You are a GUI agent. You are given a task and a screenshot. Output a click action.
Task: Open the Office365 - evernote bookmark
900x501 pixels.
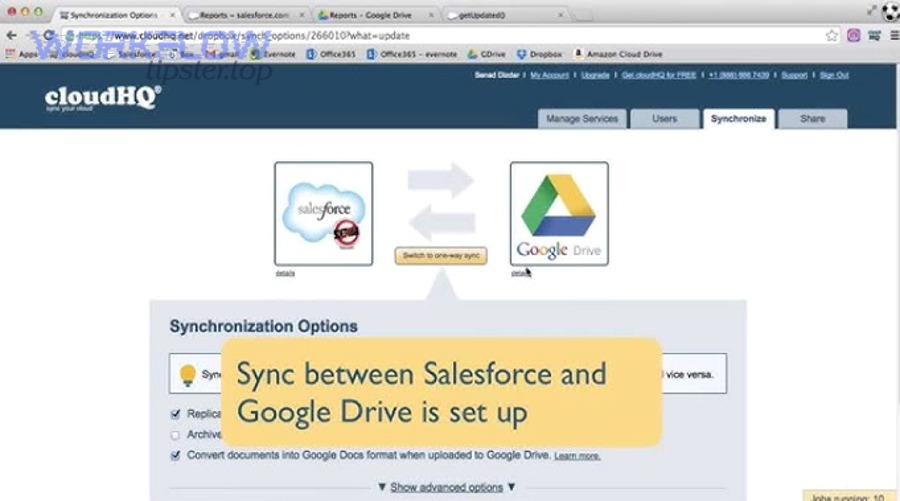tap(412, 54)
